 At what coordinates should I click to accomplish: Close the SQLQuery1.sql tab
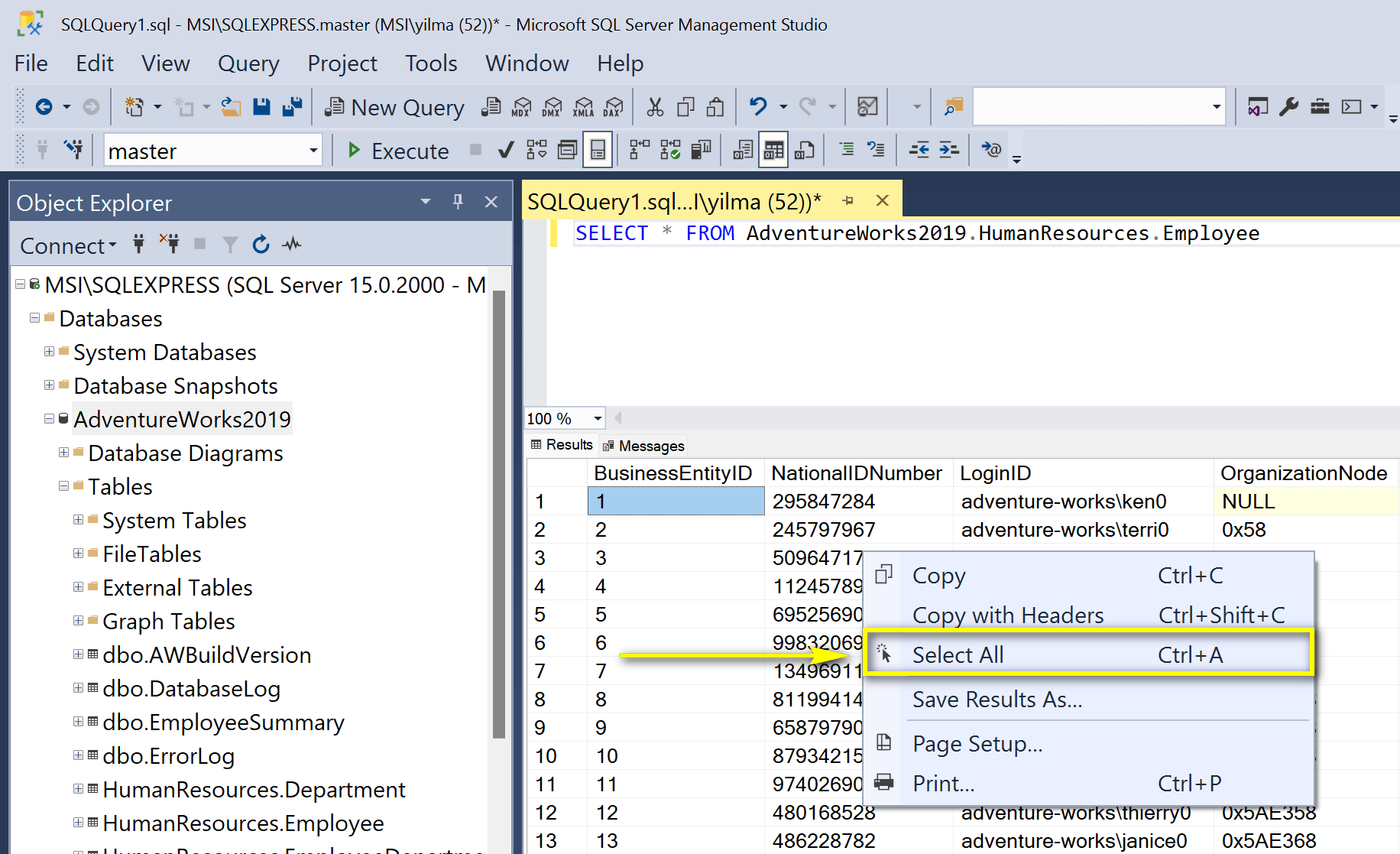[882, 200]
